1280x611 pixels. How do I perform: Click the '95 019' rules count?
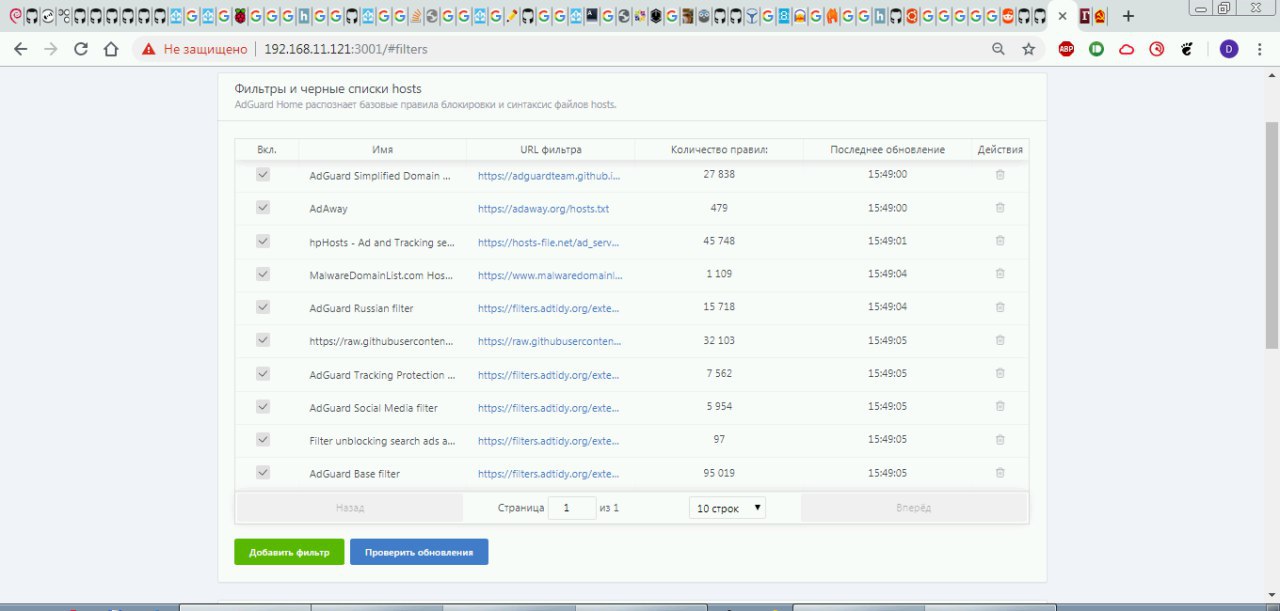point(718,473)
